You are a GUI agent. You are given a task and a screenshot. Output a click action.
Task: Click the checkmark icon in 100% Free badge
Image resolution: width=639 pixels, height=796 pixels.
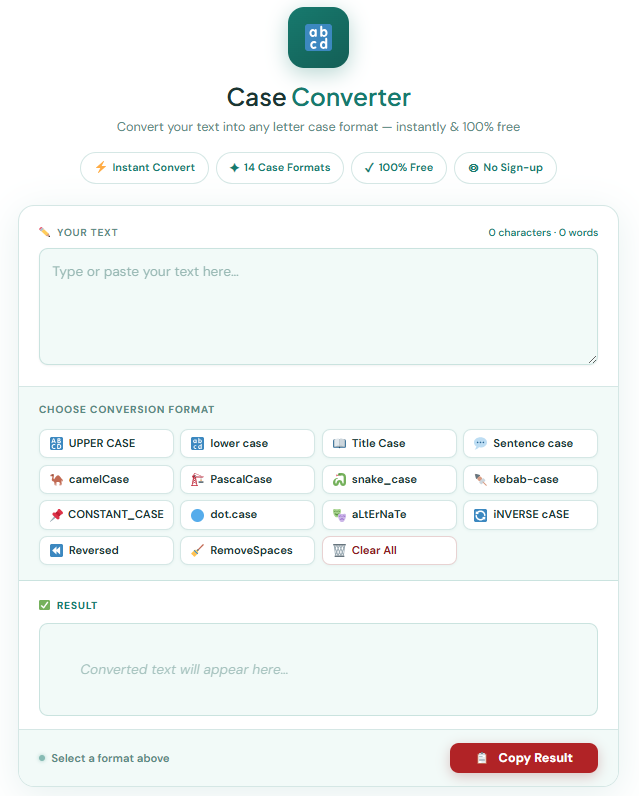click(369, 168)
